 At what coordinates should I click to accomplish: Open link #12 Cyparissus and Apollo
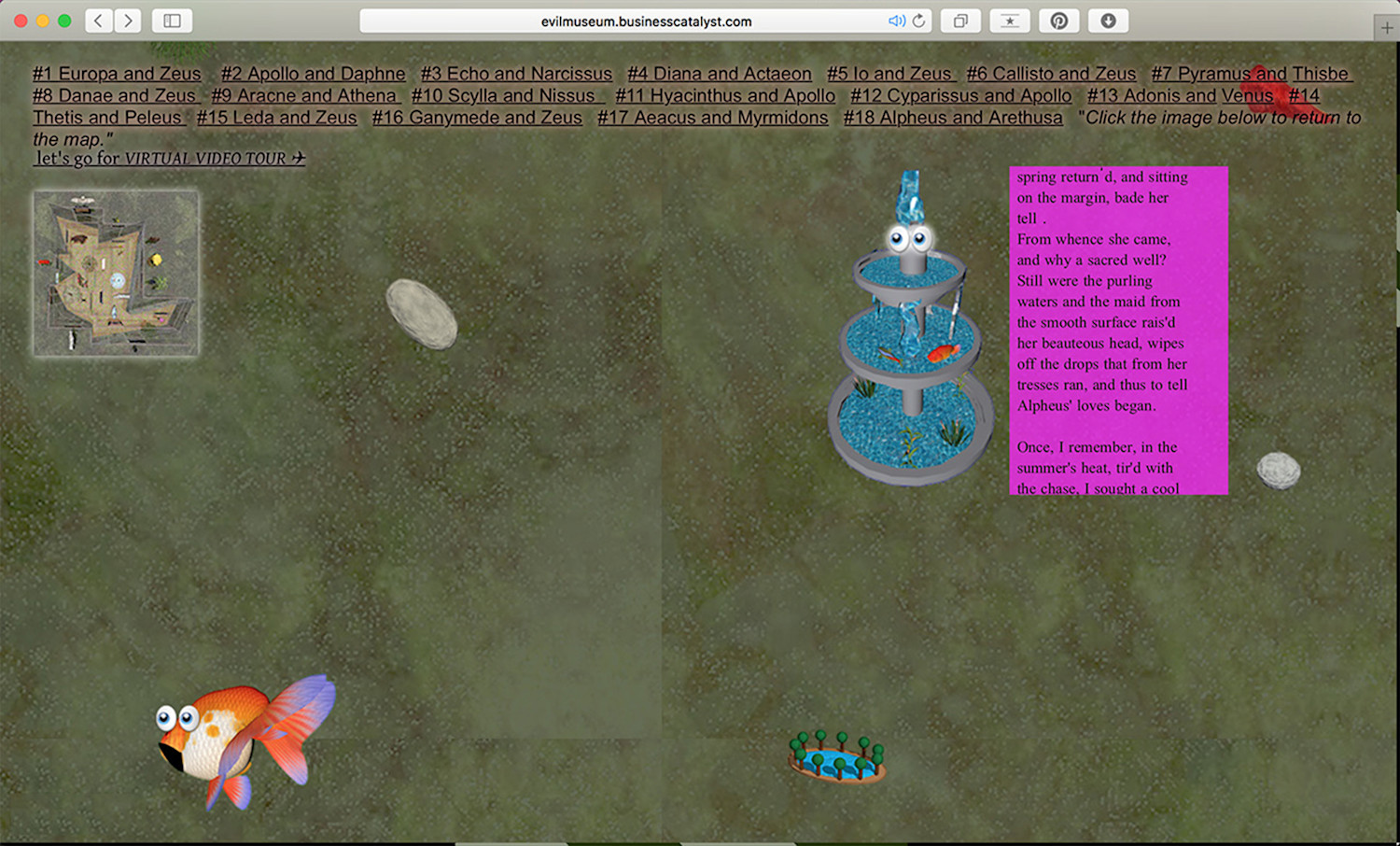click(x=961, y=95)
